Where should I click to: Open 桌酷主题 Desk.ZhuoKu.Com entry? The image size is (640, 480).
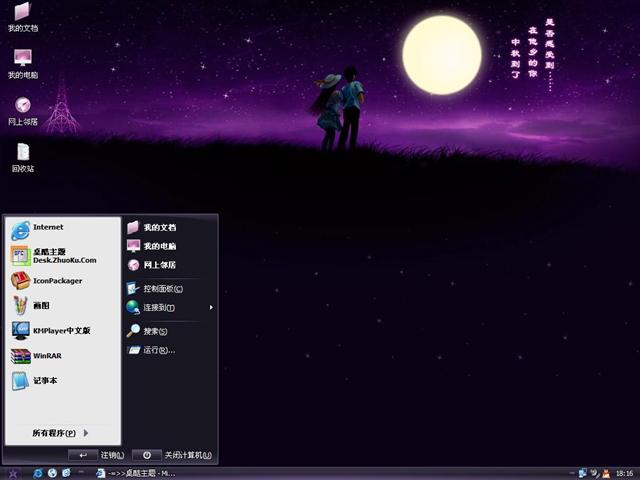(x=63, y=256)
